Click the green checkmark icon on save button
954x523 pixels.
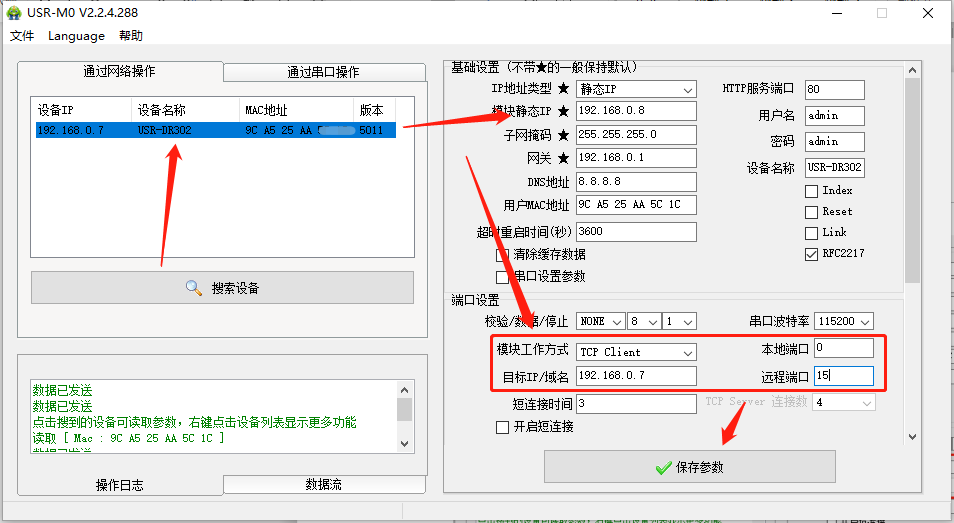tap(663, 468)
